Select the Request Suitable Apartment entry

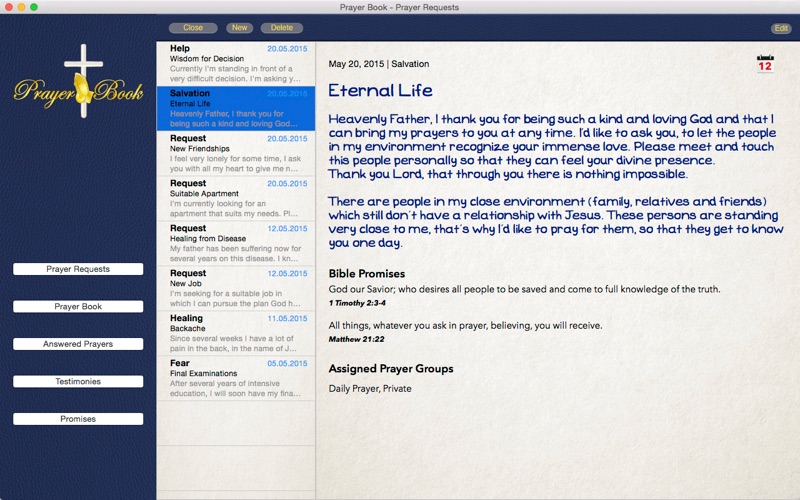tap(236, 198)
